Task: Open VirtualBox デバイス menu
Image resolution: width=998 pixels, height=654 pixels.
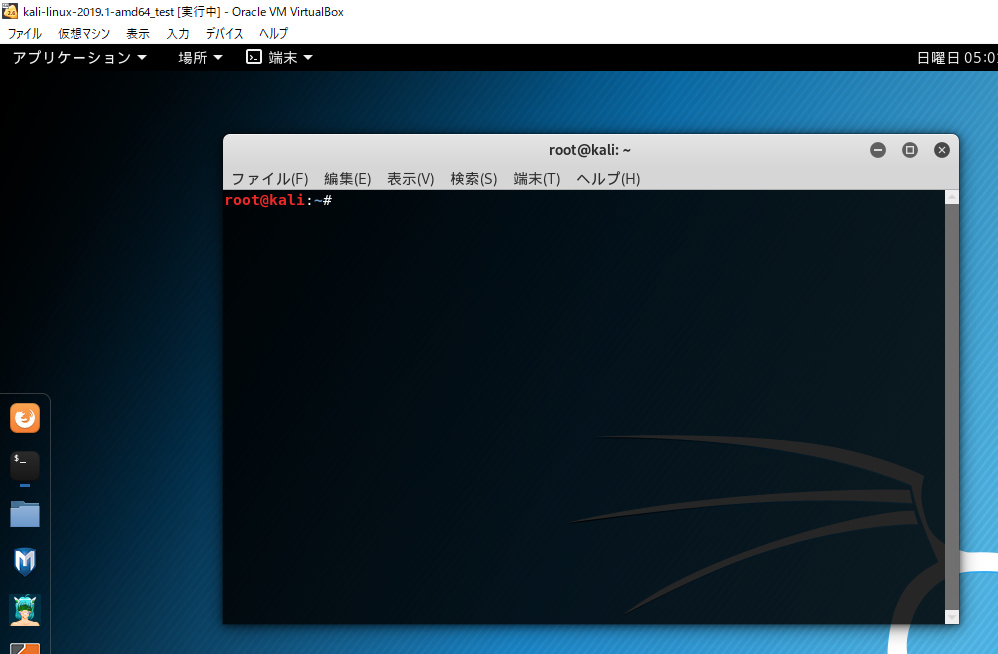Action: tap(224, 34)
